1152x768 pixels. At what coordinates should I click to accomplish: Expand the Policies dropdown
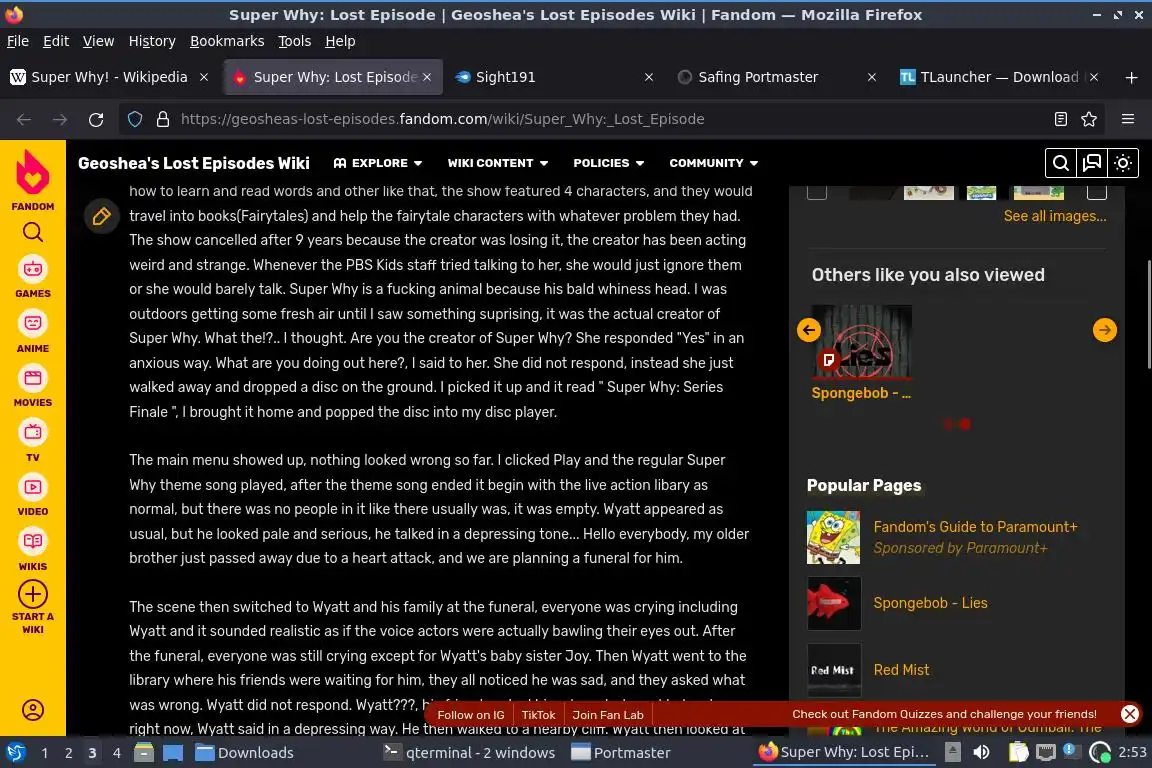(x=608, y=163)
